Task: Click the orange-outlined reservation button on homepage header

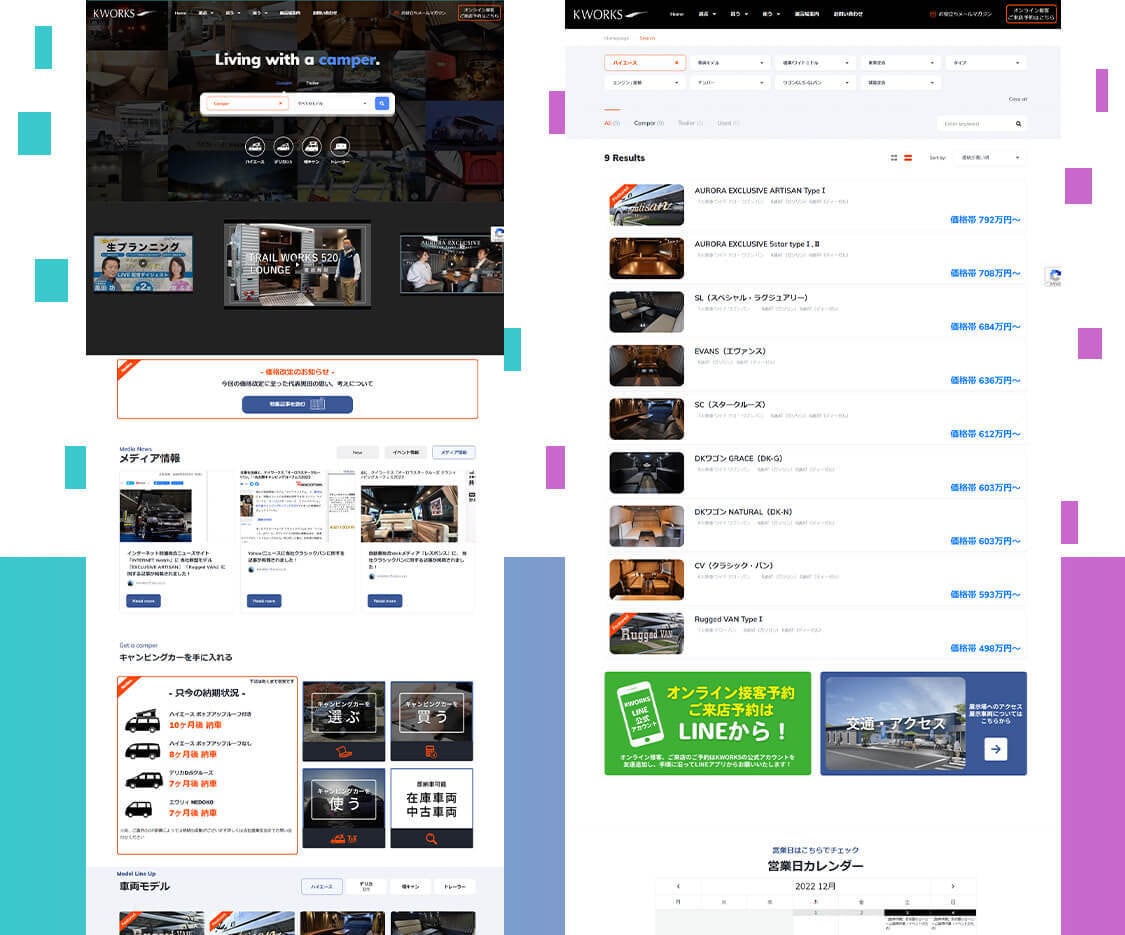Action: tap(479, 13)
